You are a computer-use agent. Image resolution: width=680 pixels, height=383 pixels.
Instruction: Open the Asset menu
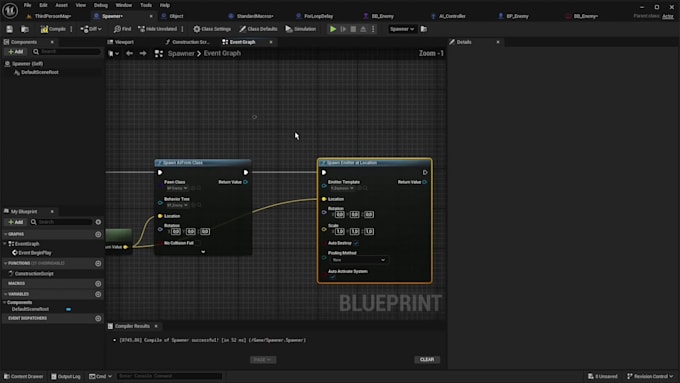[62, 5]
